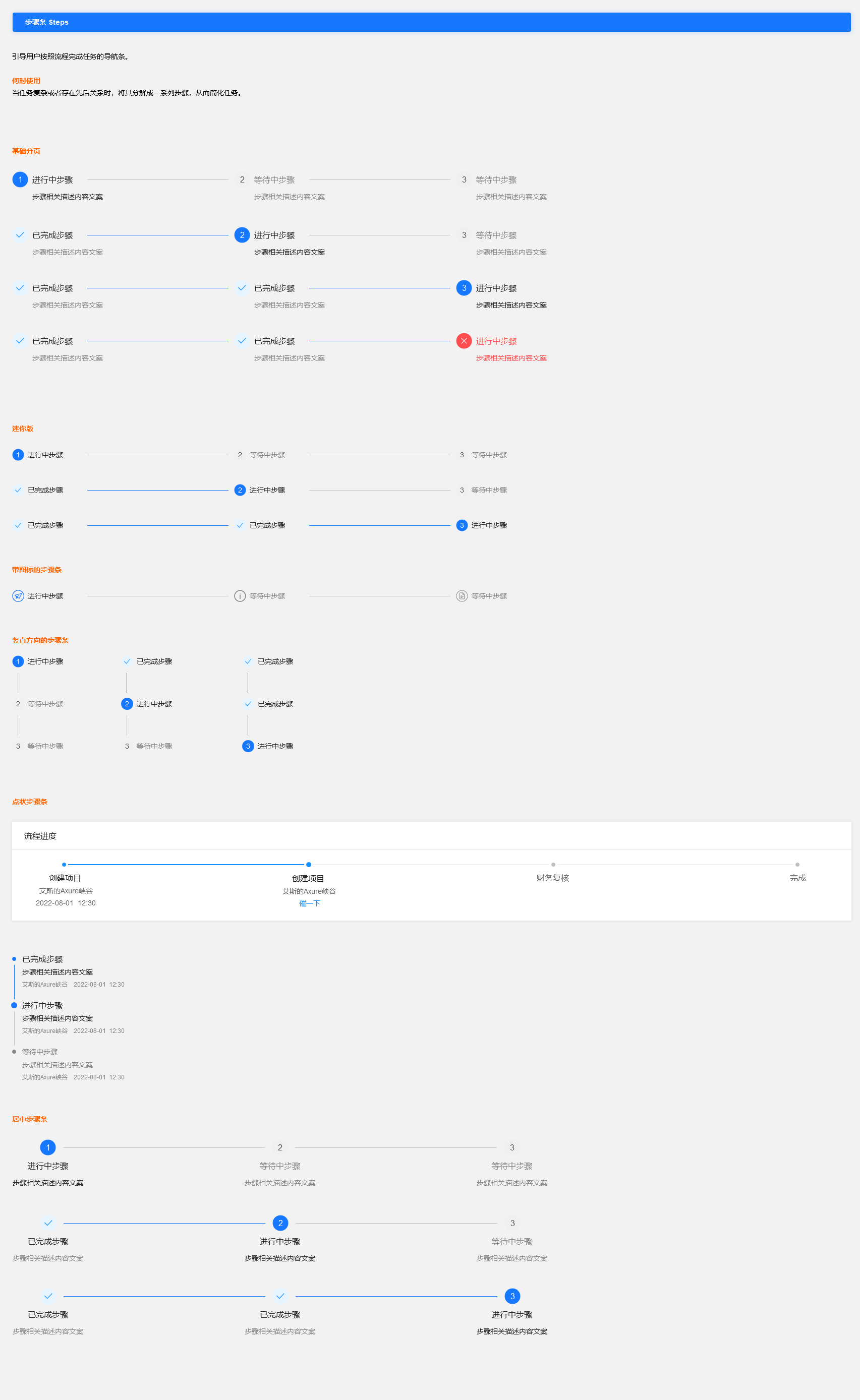The width and height of the screenshot is (860, 1400).
Task: Click the centered blue circle numbered 1
Action: point(48,1147)
